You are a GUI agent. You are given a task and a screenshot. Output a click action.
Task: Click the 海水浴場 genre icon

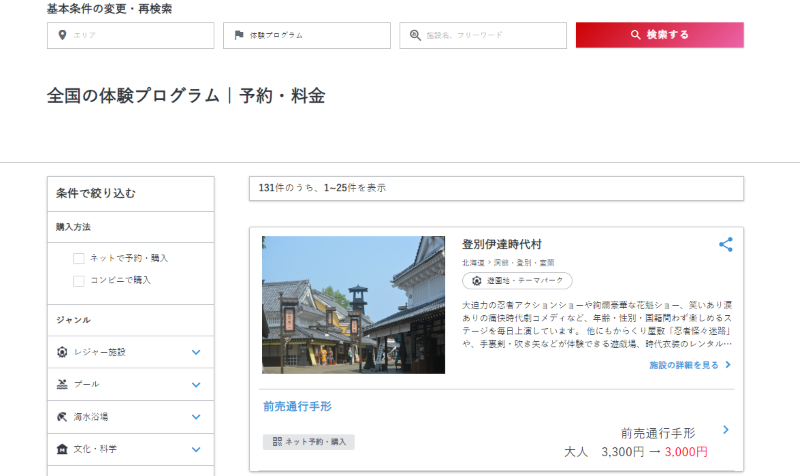point(62,417)
